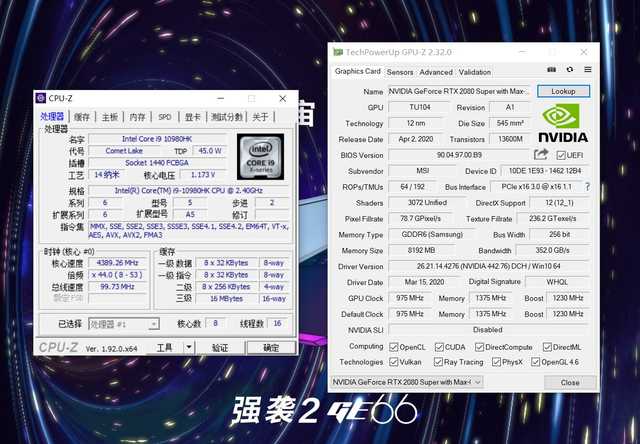Click the 8192 MB memory size value
Image resolution: width=640 pixels, height=444 pixels.
[x=422, y=251]
